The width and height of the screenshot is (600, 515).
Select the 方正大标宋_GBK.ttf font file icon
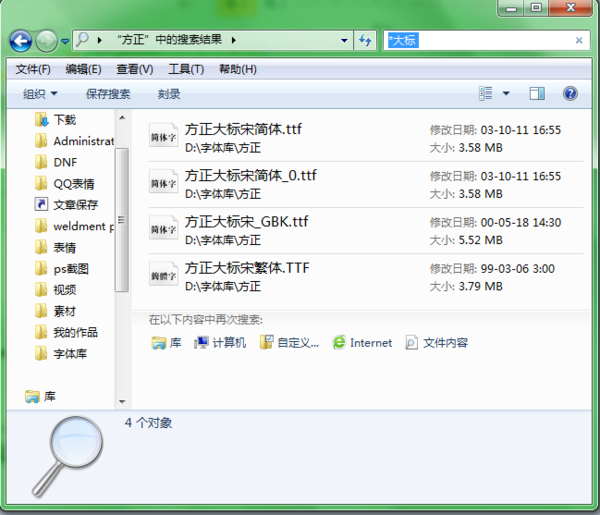[163, 229]
